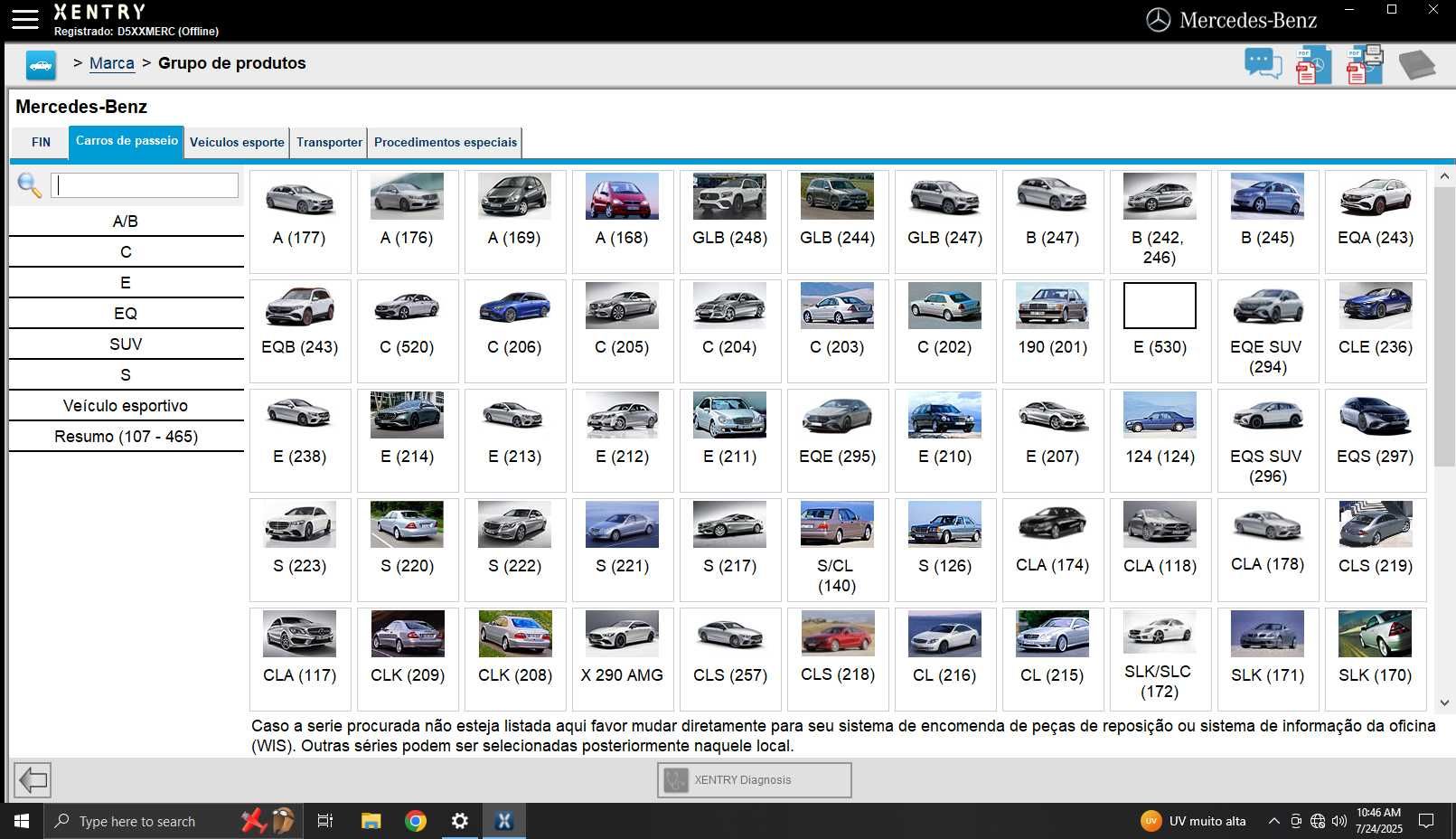The width and height of the screenshot is (1456, 839).
Task: Open Task View in taskbar
Action: [x=325, y=821]
